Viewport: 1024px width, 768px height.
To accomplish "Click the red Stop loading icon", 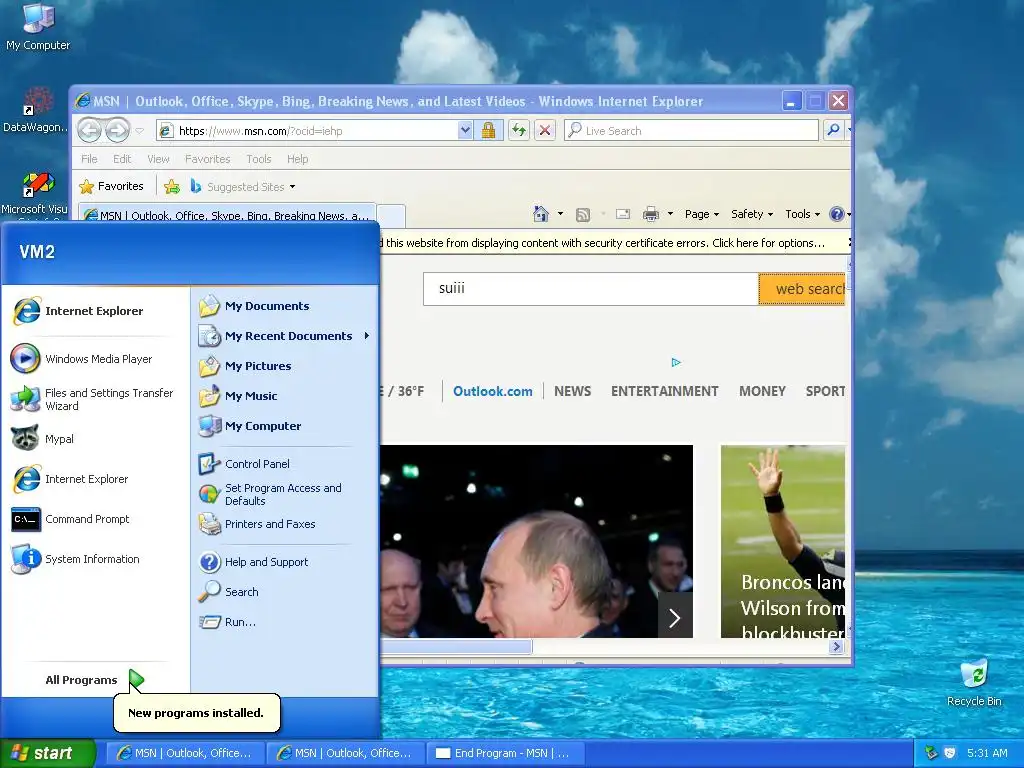I will 544,131.
